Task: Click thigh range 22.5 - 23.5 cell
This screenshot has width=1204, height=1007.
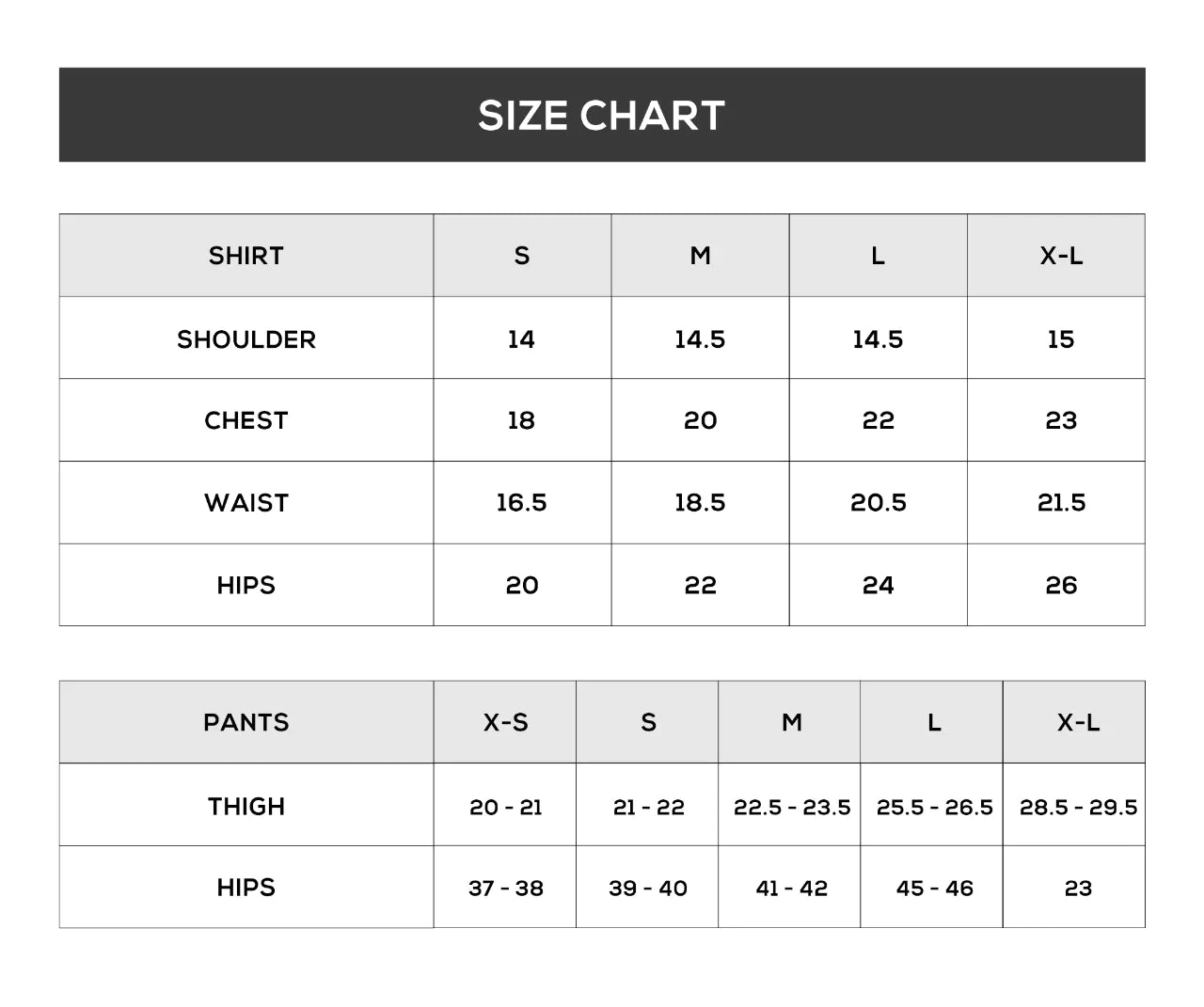Action: pos(791,807)
